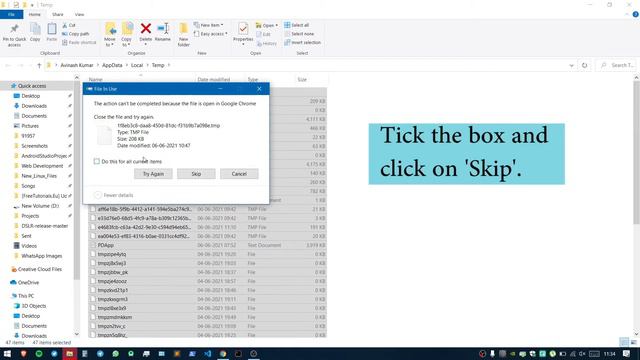Click Cancel in File In Use dialog

(x=239, y=174)
